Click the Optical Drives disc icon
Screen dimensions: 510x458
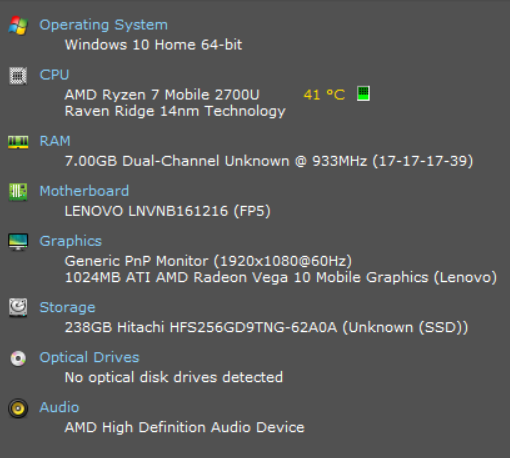18,359
